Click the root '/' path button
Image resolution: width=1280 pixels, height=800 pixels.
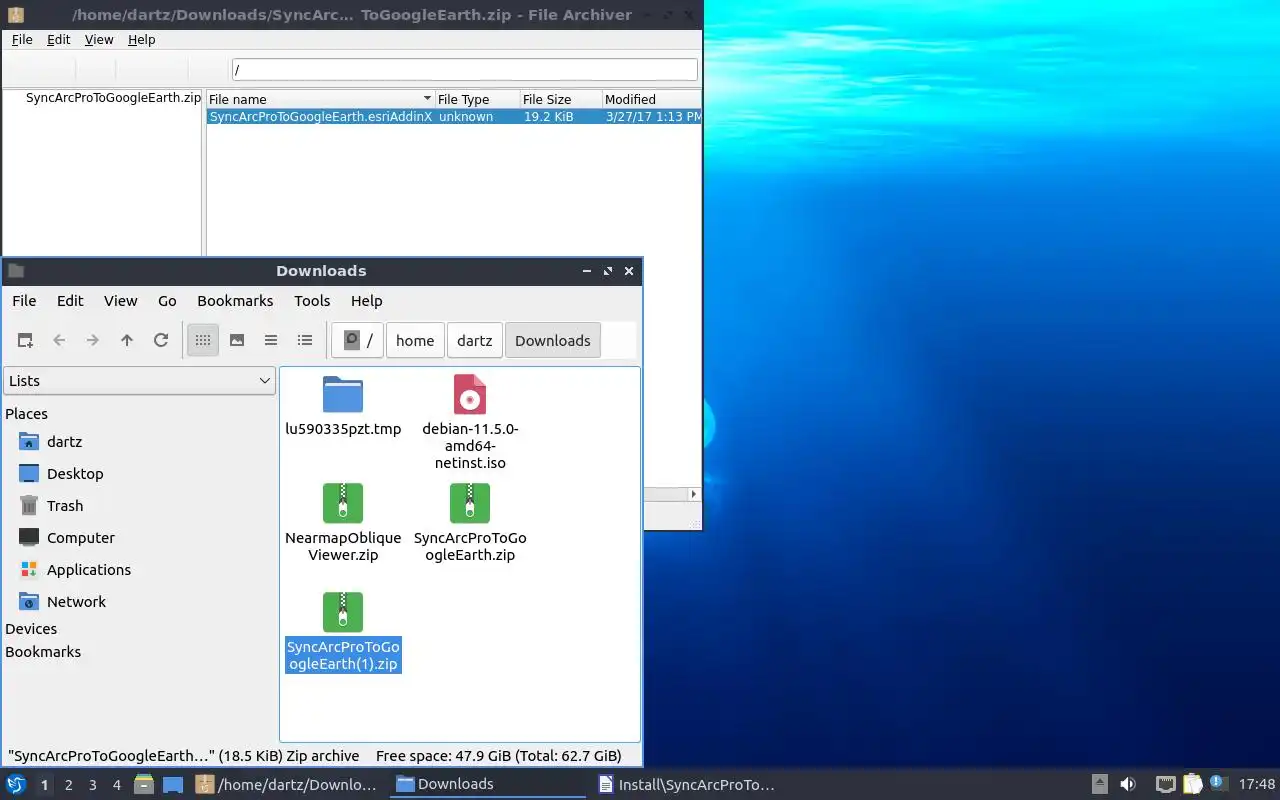(x=358, y=340)
